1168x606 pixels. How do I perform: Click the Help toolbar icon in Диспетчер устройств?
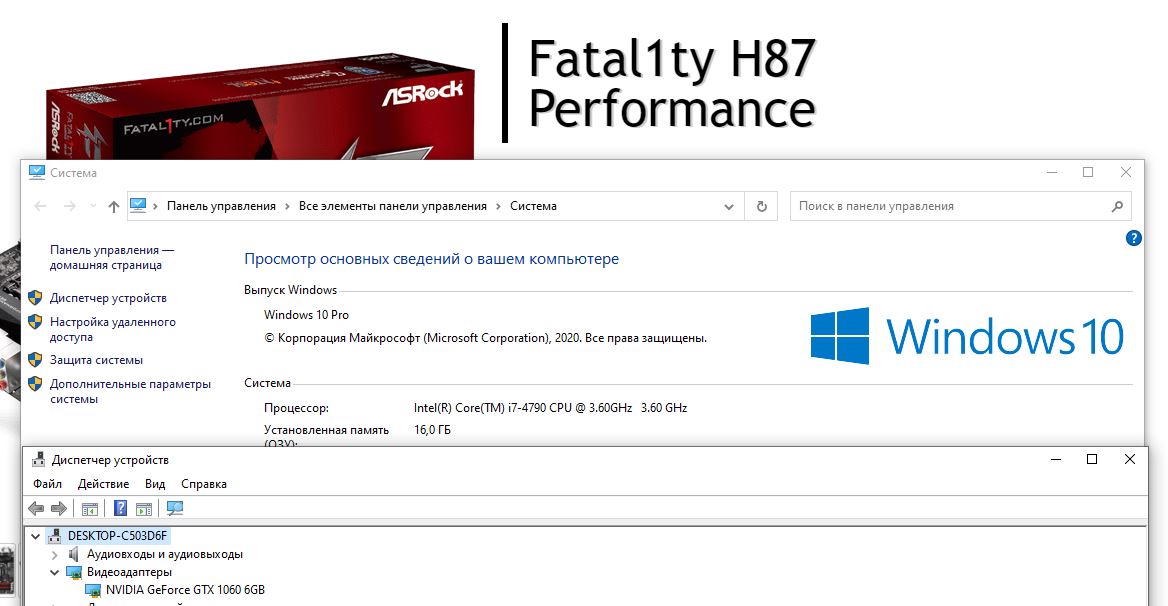(x=121, y=508)
